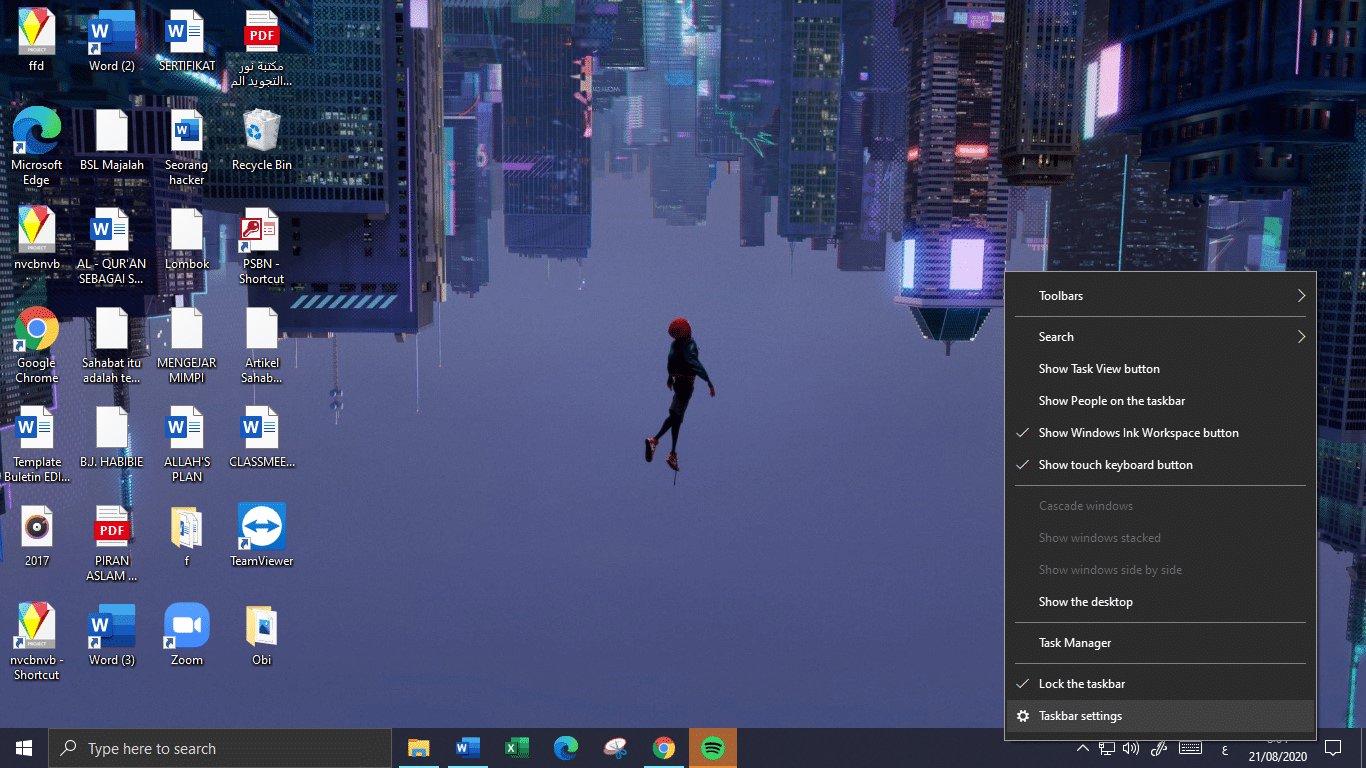Launch Snipping Tool from the taskbar
Screen dimensions: 1366x768
pyautogui.click(x=615, y=748)
